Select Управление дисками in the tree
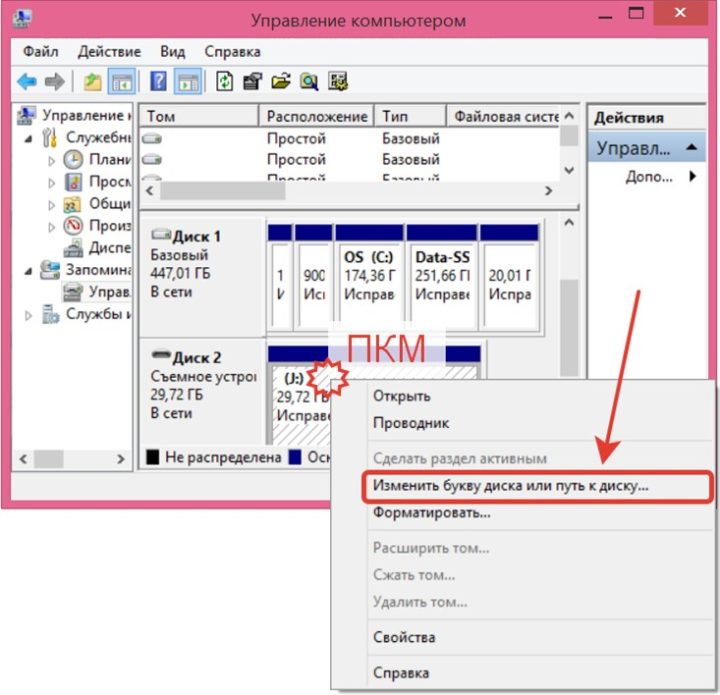The height and width of the screenshot is (695, 720). tap(108, 292)
